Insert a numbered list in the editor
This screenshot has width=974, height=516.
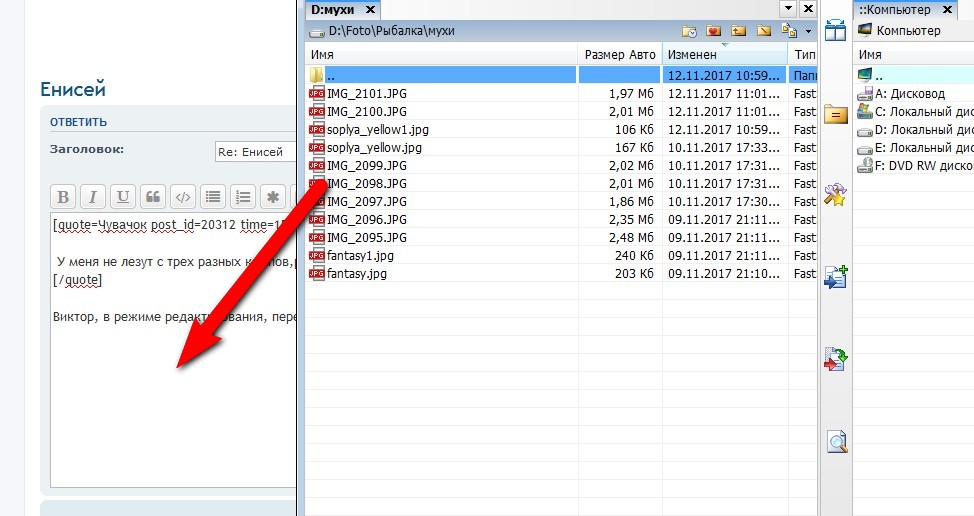(242, 197)
